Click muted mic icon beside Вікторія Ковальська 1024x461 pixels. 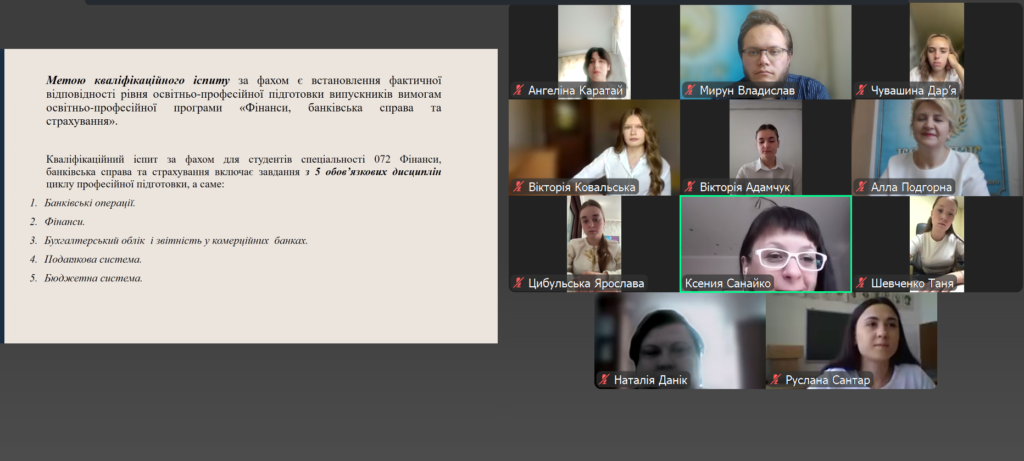pos(519,187)
